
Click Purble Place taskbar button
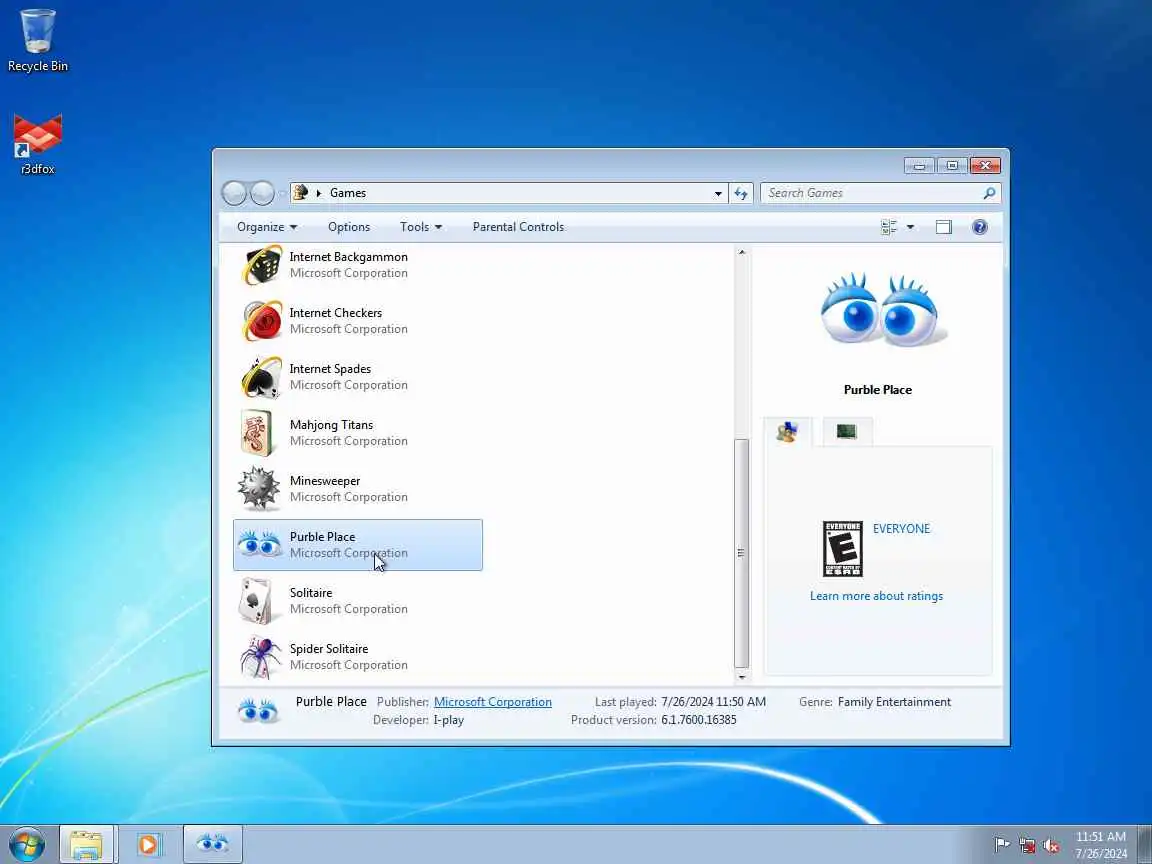[x=212, y=845]
